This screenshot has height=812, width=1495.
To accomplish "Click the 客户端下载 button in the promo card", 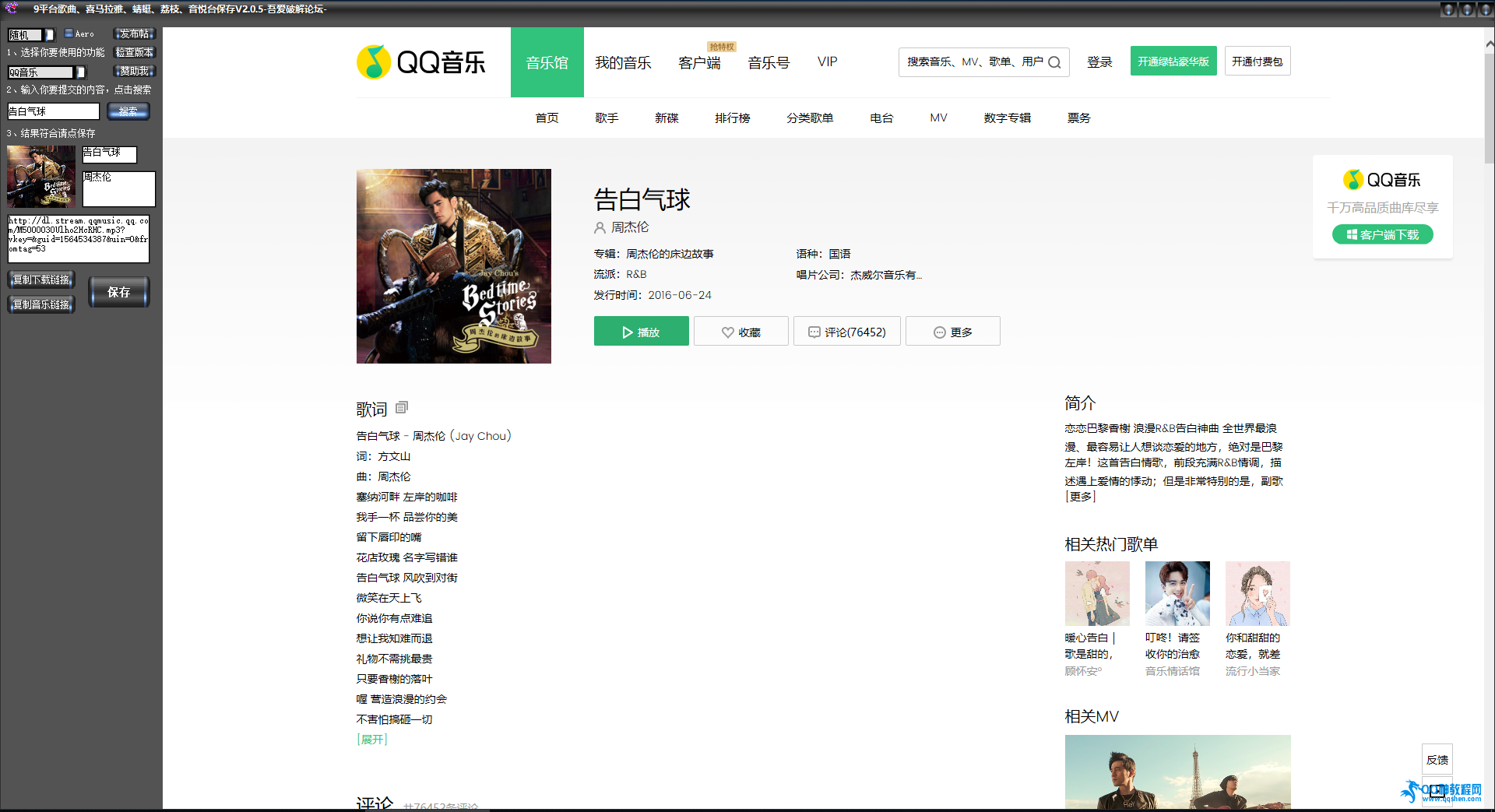I will [1383, 234].
